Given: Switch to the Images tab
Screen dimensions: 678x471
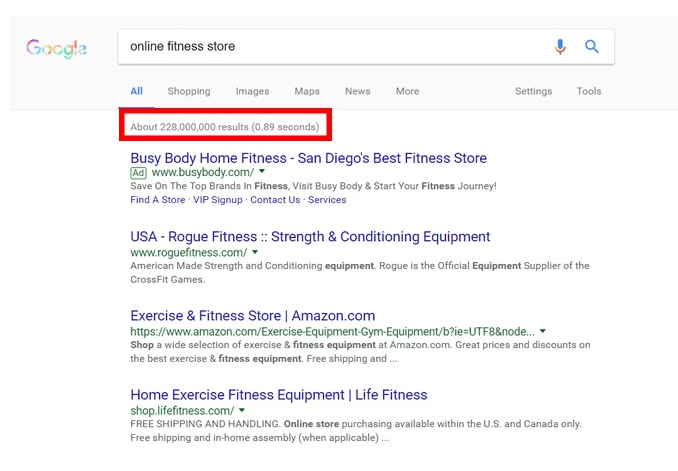Looking at the screenshot, I should (252, 91).
